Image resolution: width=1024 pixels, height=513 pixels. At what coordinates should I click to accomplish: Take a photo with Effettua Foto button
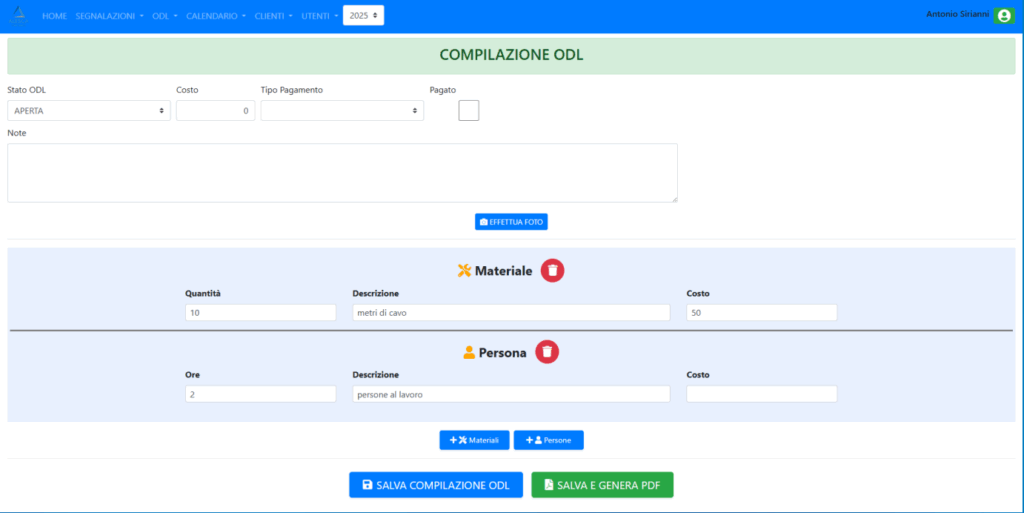[x=511, y=222]
